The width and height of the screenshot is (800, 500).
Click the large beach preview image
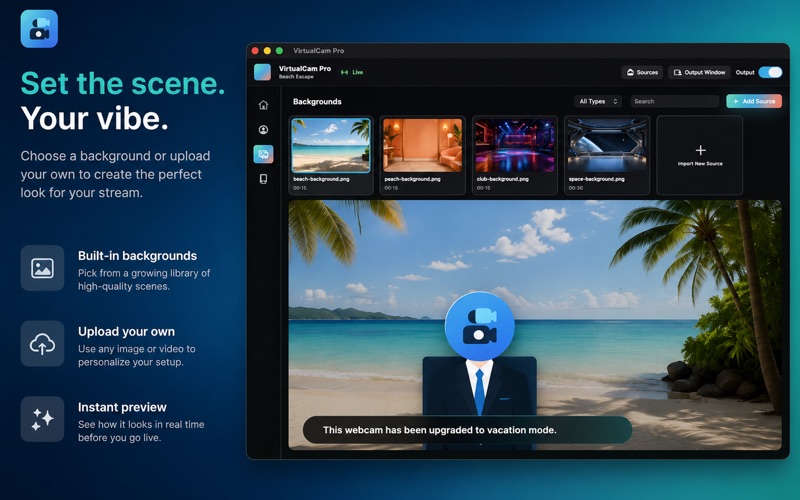535,325
